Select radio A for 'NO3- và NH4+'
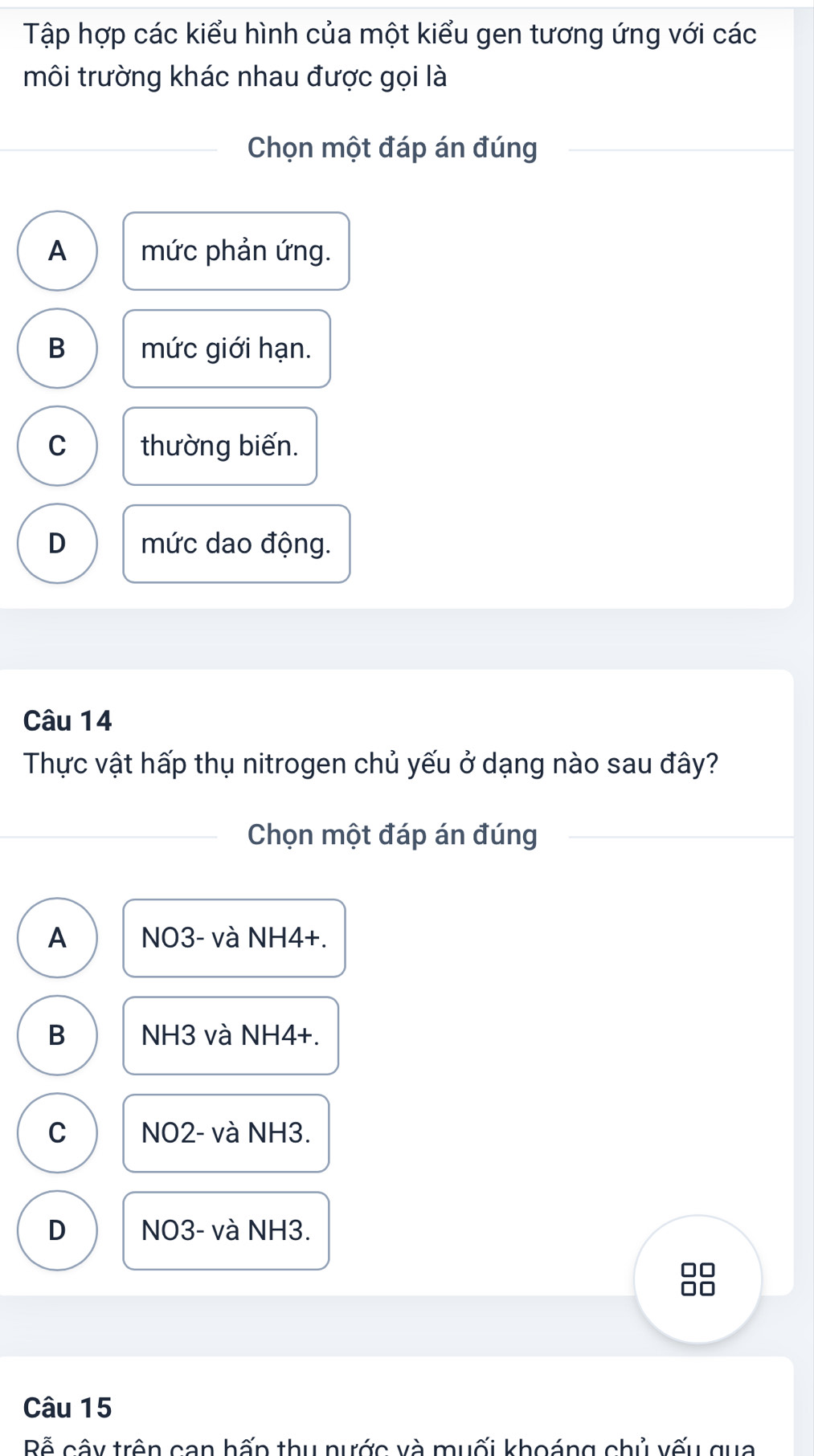 pos(57,937)
